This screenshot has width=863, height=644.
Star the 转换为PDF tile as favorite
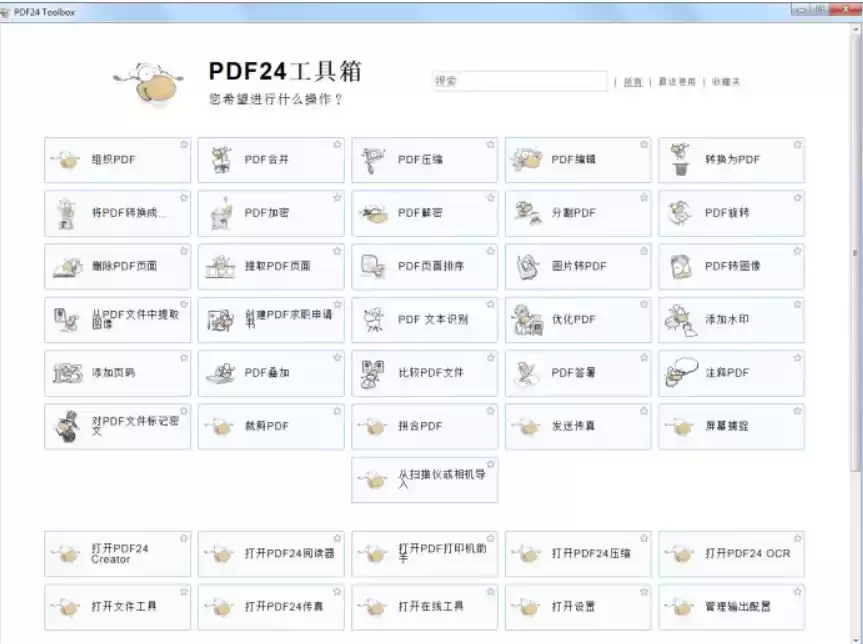(797, 145)
